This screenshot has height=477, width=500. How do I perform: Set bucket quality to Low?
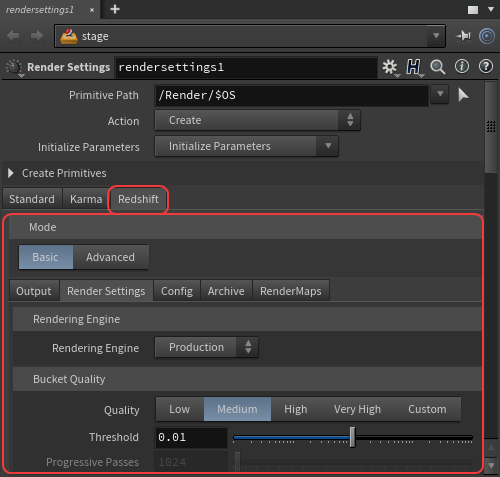point(180,409)
